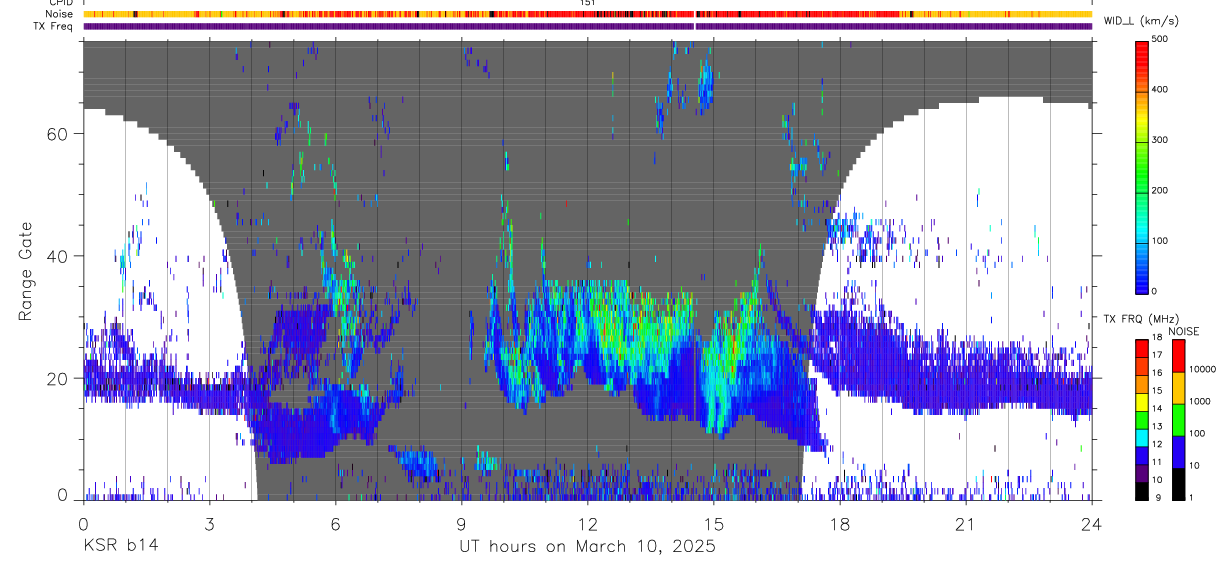This screenshot has width=1228, height=567.
Task: Click the purple 10–11 MHz swatch
Action: 1141,471
